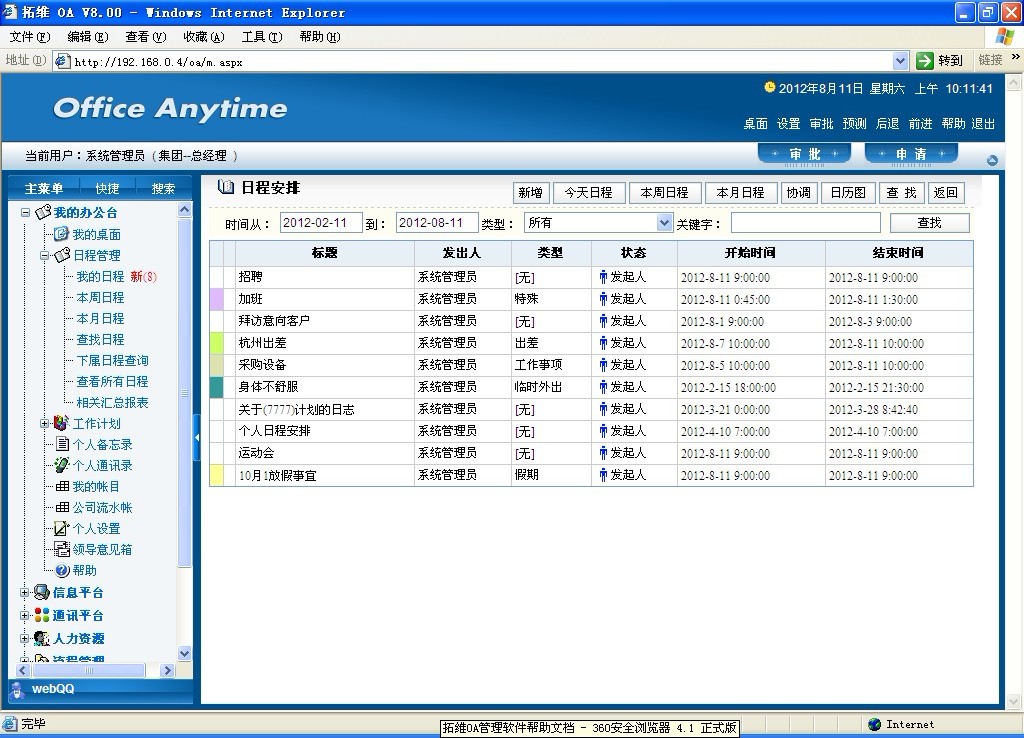Click the webQQ icon at sidebar bottom
This screenshot has width=1024, height=738.
tap(18, 688)
